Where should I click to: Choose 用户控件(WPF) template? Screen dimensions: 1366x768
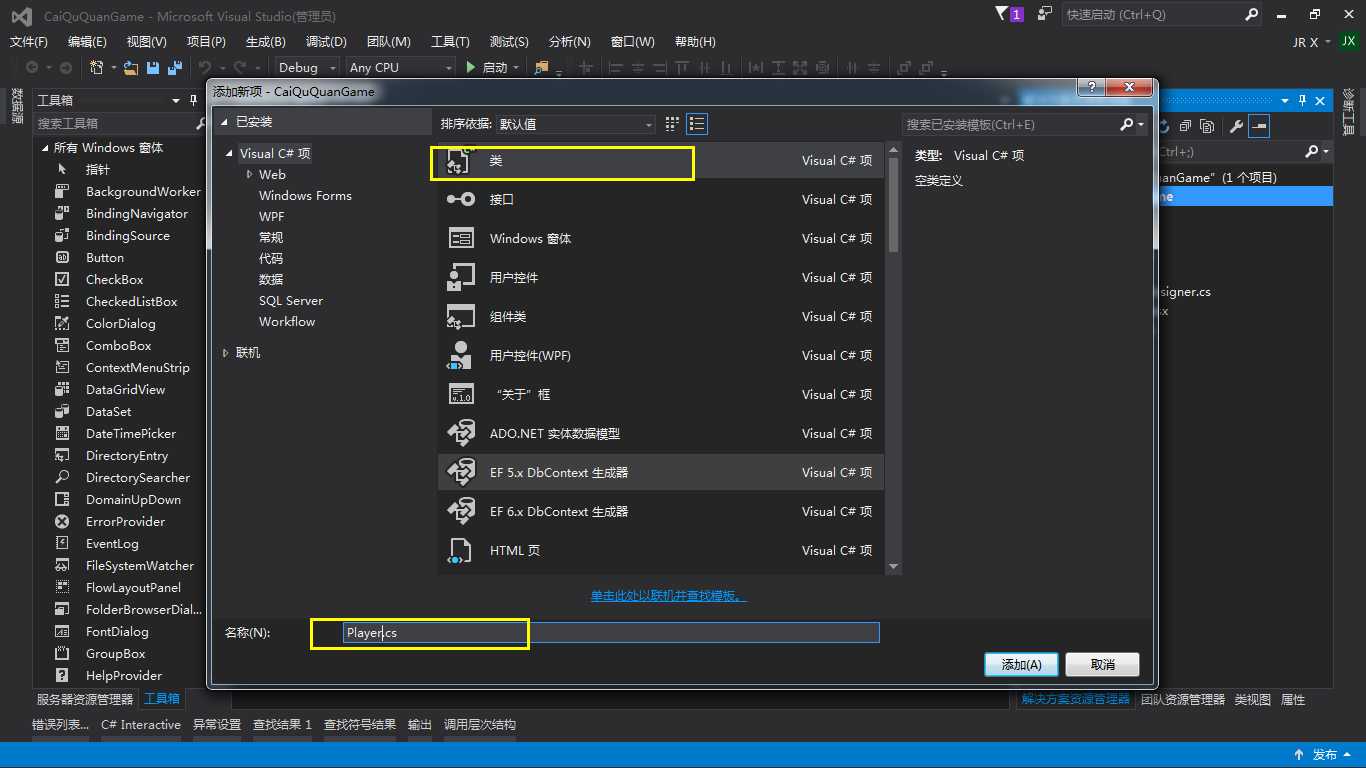tap(661, 355)
